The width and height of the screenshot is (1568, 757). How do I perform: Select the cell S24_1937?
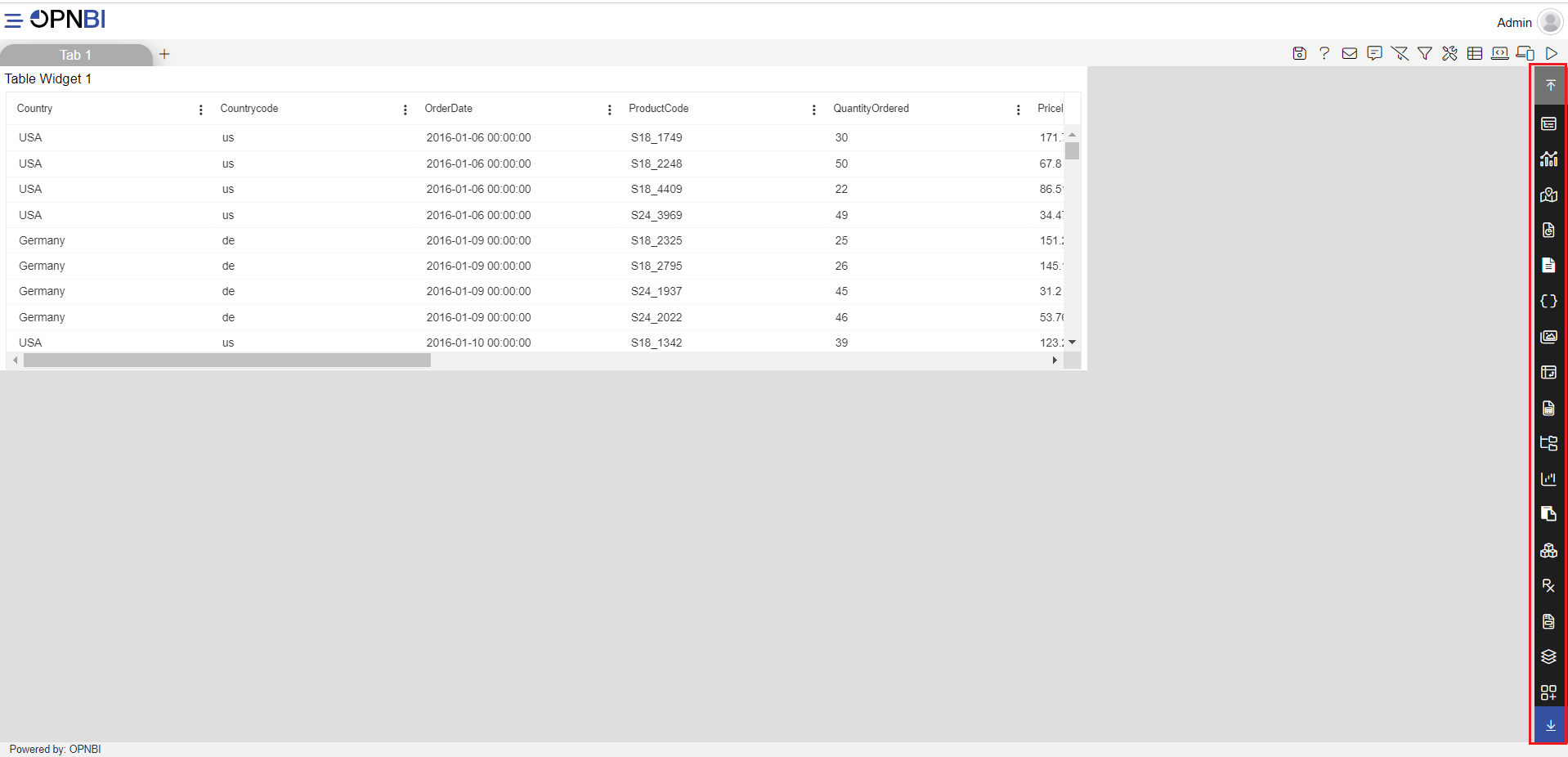656,291
